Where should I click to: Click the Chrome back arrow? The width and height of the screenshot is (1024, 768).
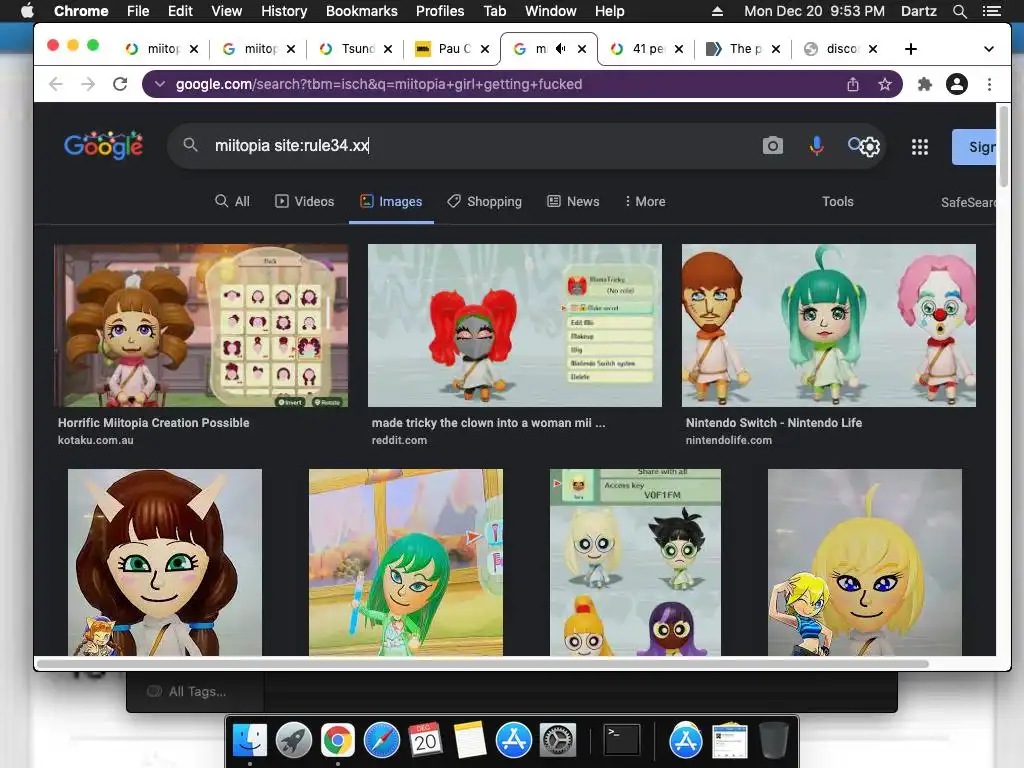coord(56,84)
